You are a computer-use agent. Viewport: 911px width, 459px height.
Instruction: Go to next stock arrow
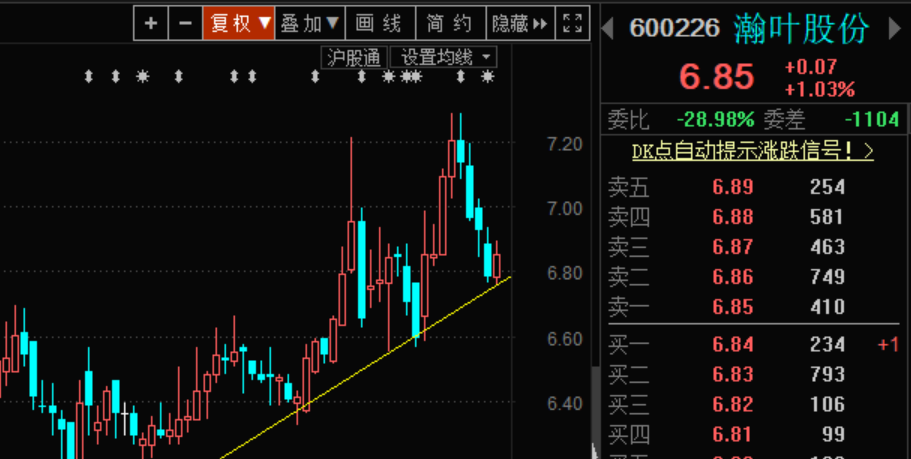click(x=895, y=28)
